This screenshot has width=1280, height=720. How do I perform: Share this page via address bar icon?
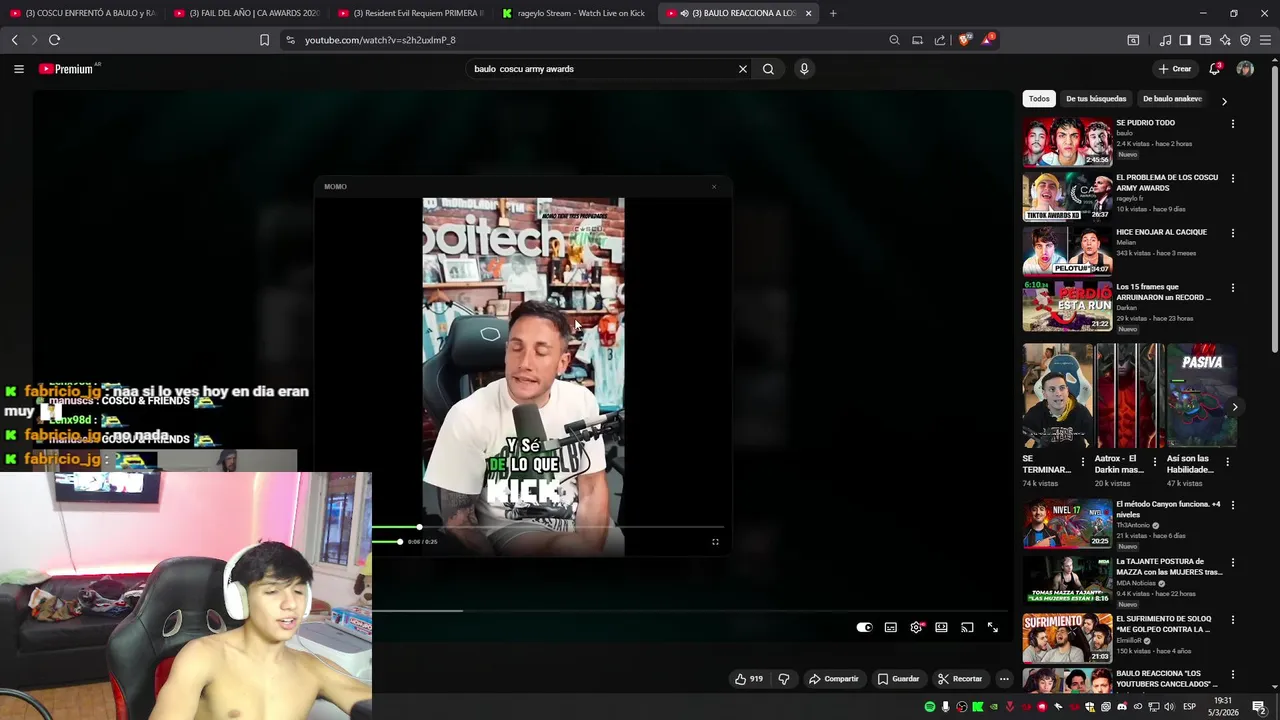[940, 40]
